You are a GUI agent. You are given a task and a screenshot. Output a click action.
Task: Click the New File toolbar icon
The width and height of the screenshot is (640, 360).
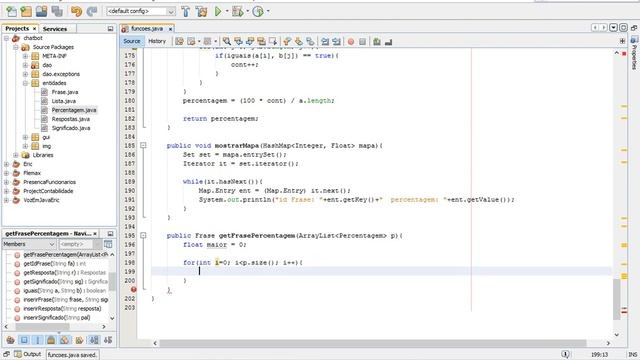(11, 11)
